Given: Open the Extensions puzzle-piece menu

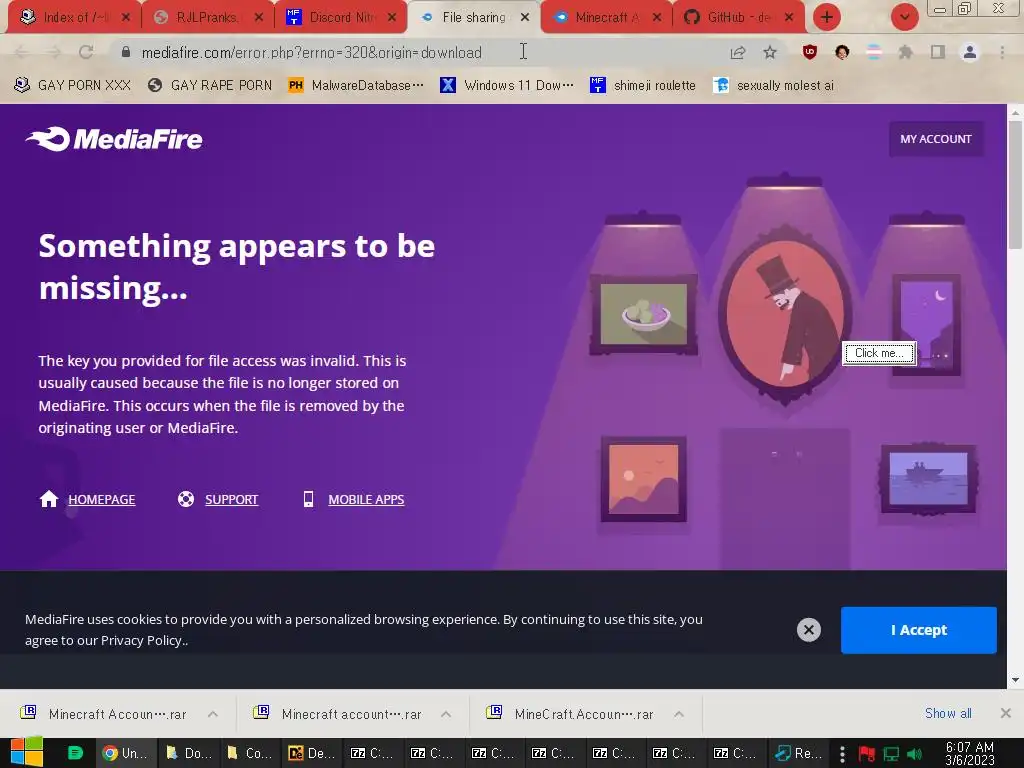Looking at the screenshot, I should (905, 52).
